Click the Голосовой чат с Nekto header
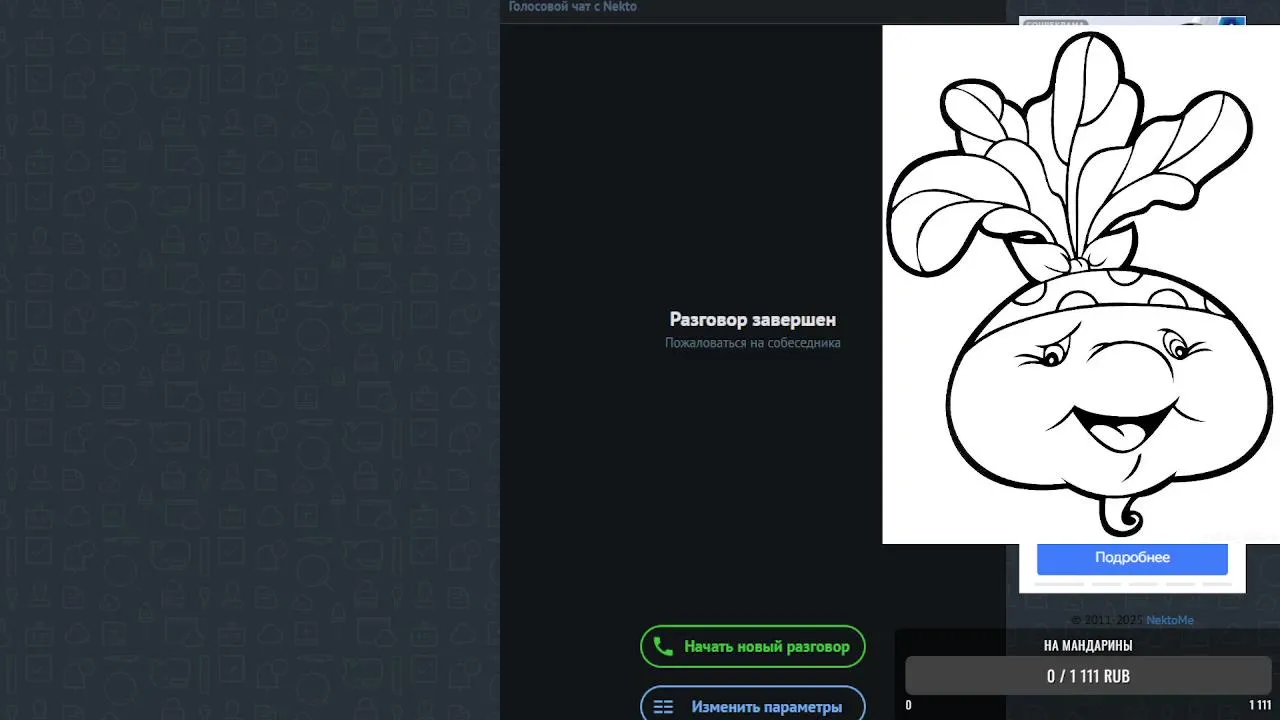This screenshot has height=720, width=1280. tap(572, 7)
